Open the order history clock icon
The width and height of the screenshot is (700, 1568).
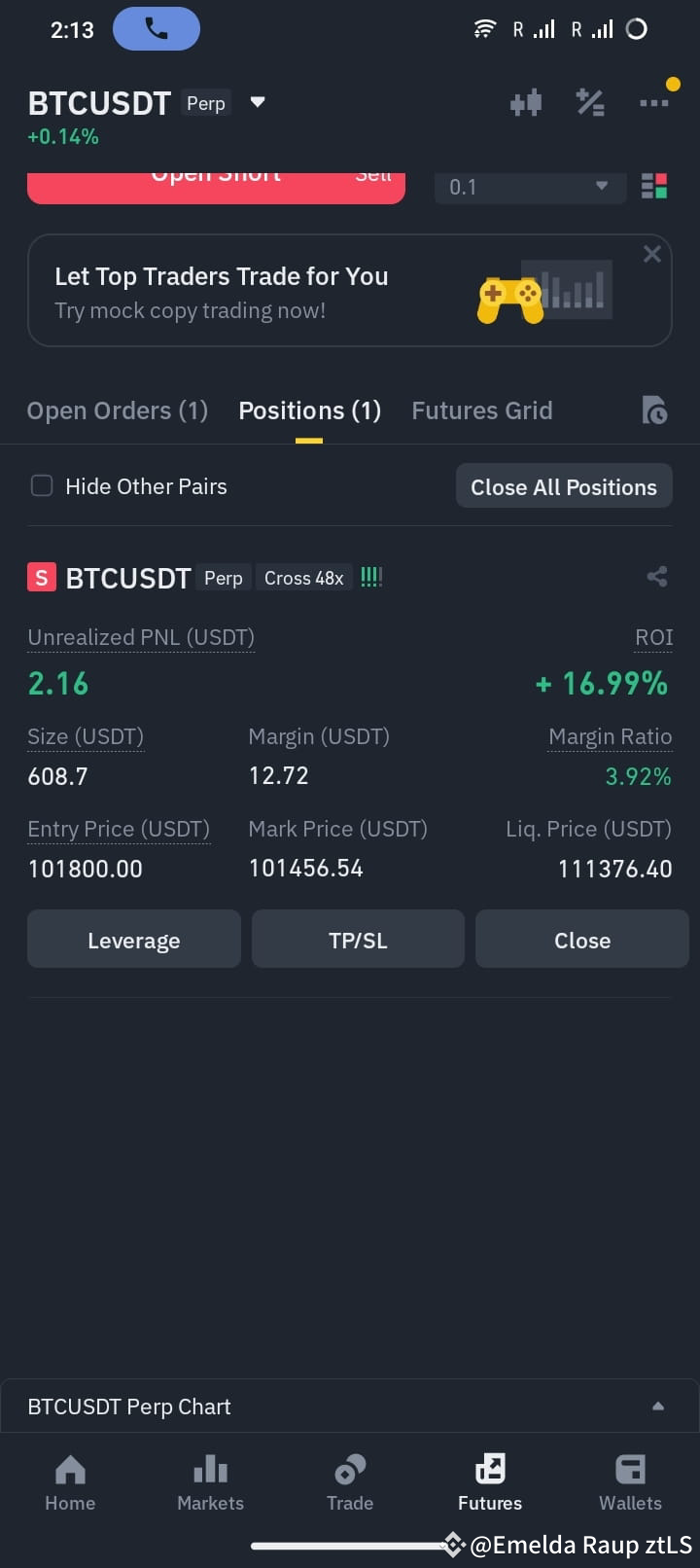pos(654,410)
